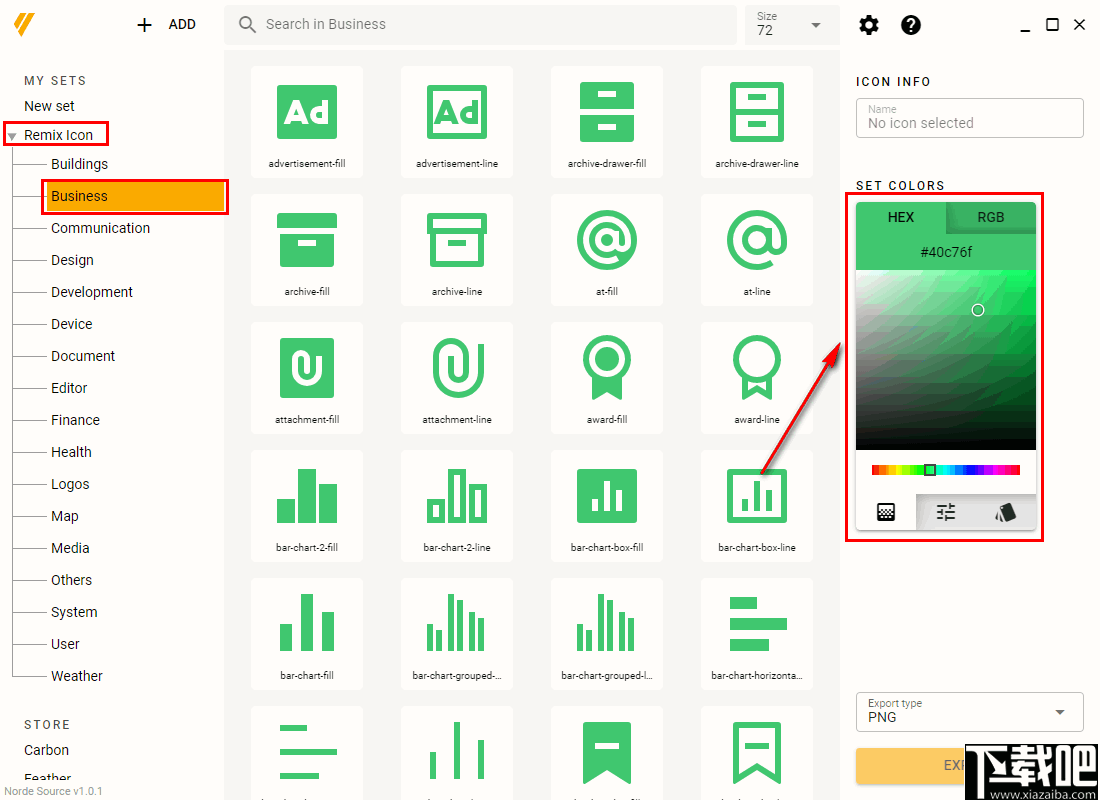Switch to the sliders color mode
Viewport: 1100px width, 800px height.
[x=945, y=512]
